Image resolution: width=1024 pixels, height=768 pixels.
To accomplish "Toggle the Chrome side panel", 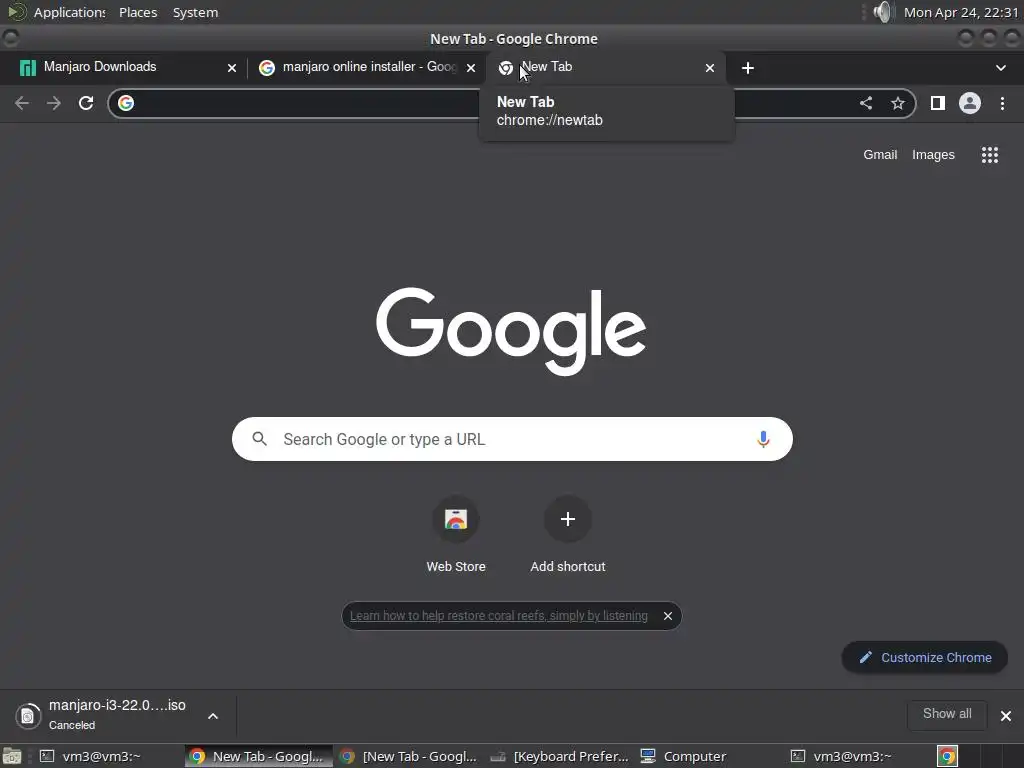I will (x=938, y=103).
